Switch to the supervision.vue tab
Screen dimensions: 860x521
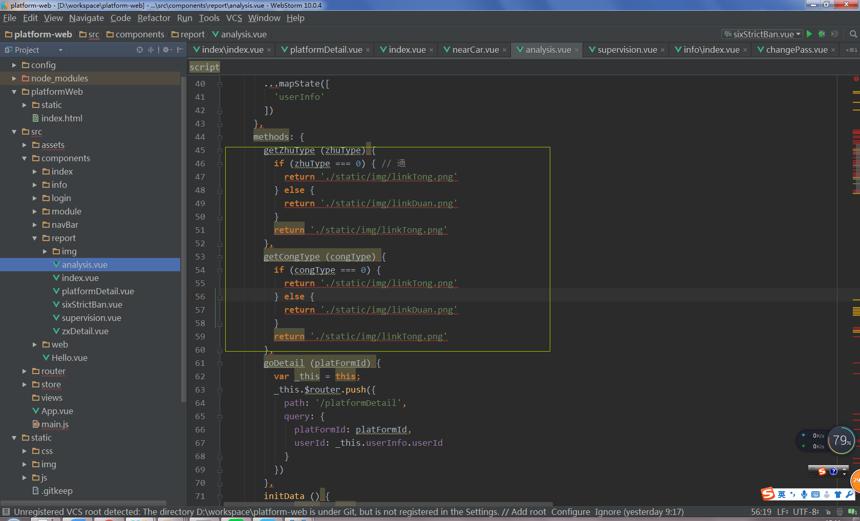[626, 50]
